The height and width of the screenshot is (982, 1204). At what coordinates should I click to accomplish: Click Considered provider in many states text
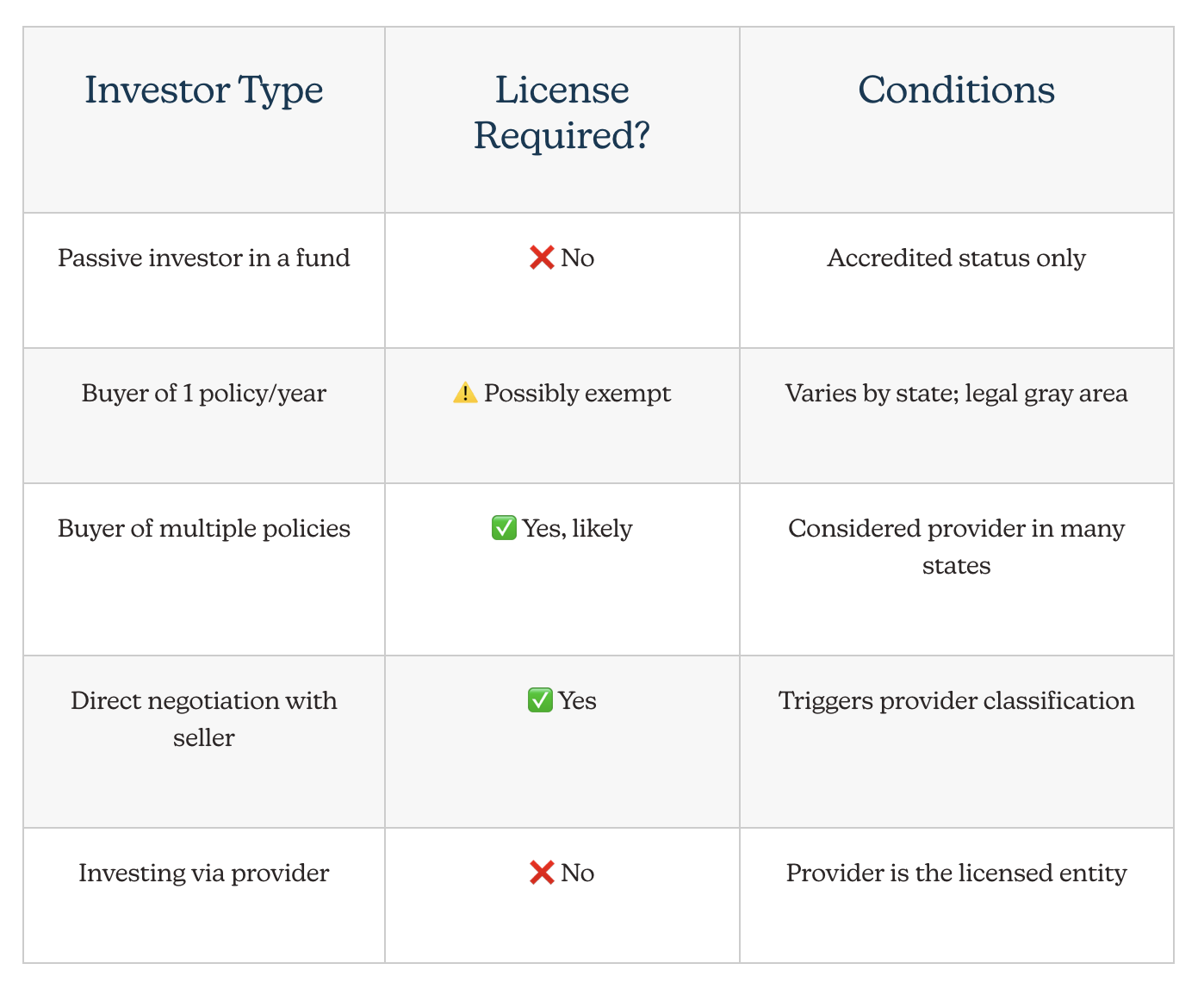tap(957, 547)
